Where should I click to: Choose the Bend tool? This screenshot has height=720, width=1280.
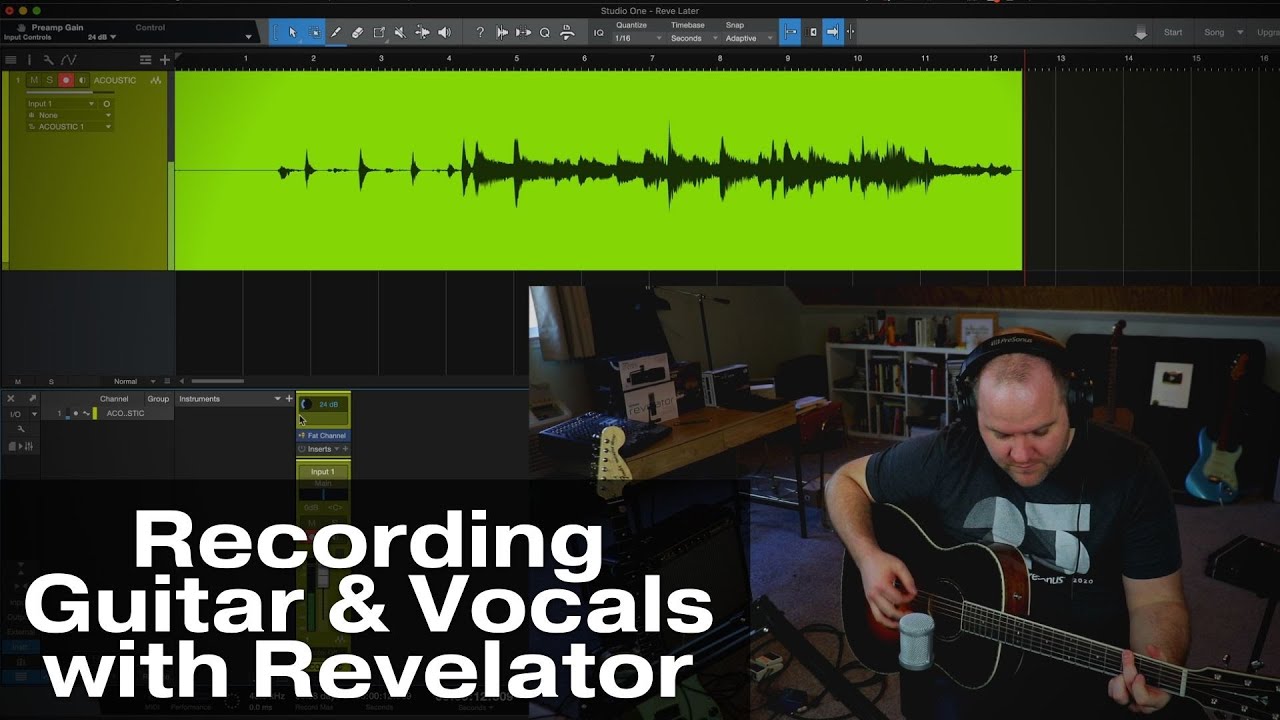(422, 32)
